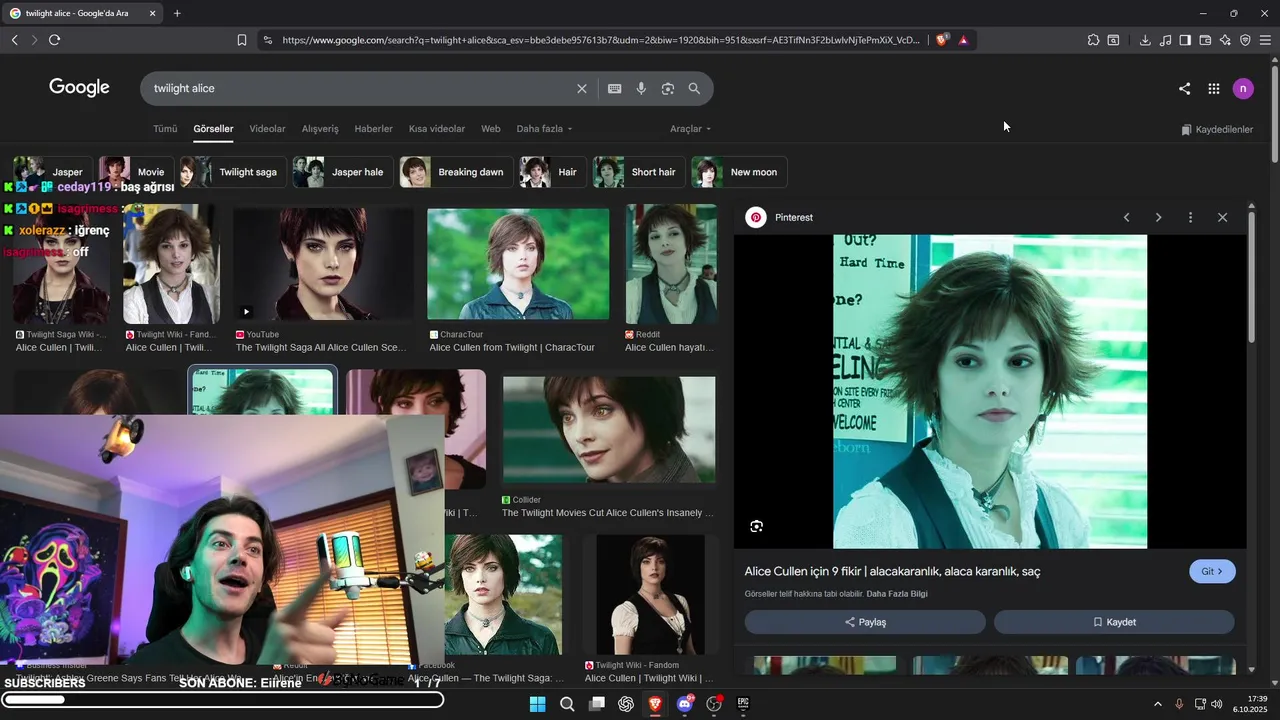The width and height of the screenshot is (1280, 720).
Task: Clear the search box with X
Action: tap(582, 88)
